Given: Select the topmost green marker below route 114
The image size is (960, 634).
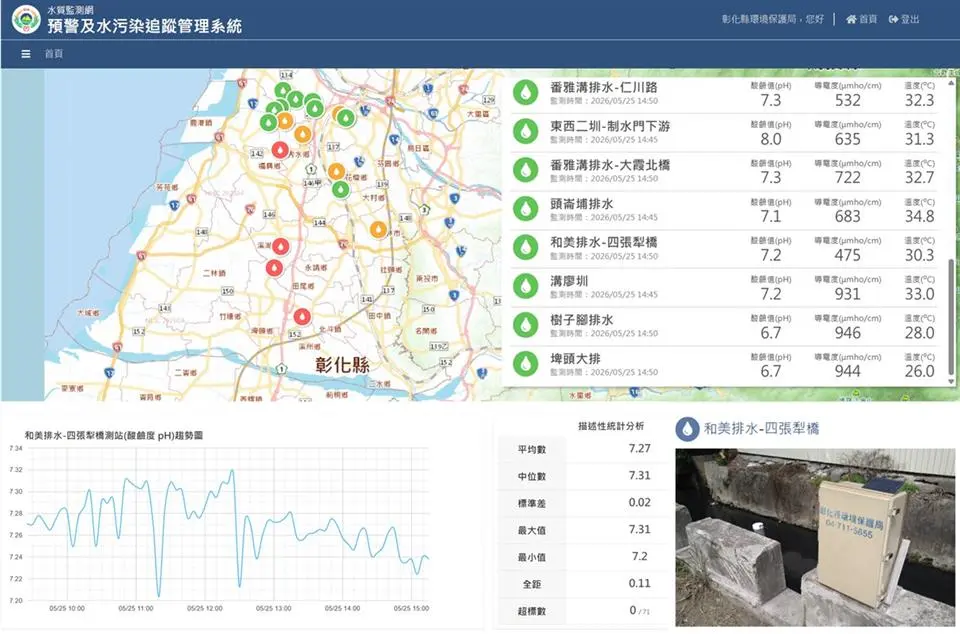Looking at the screenshot, I should point(282,91).
